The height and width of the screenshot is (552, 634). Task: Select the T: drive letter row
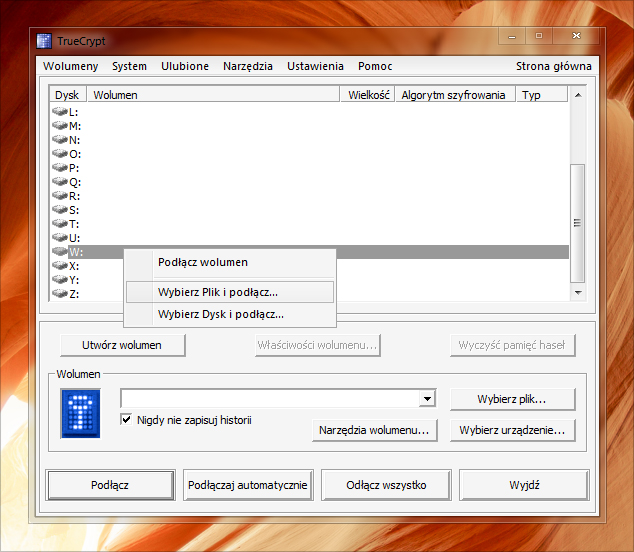click(x=310, y=224)
